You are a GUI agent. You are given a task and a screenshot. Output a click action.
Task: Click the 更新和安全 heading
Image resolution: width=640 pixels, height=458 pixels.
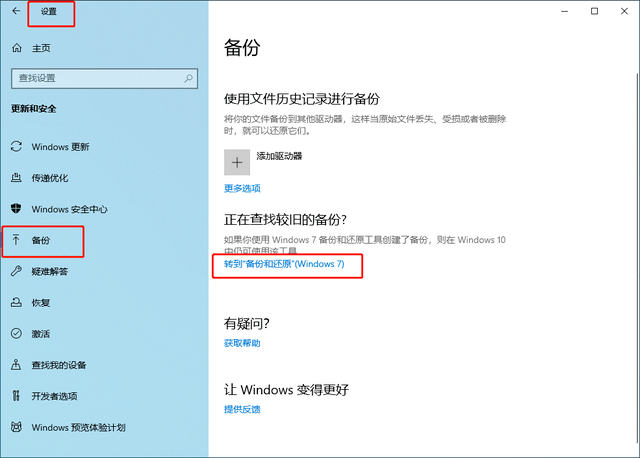pyautogui.click(x=33, y=109)
